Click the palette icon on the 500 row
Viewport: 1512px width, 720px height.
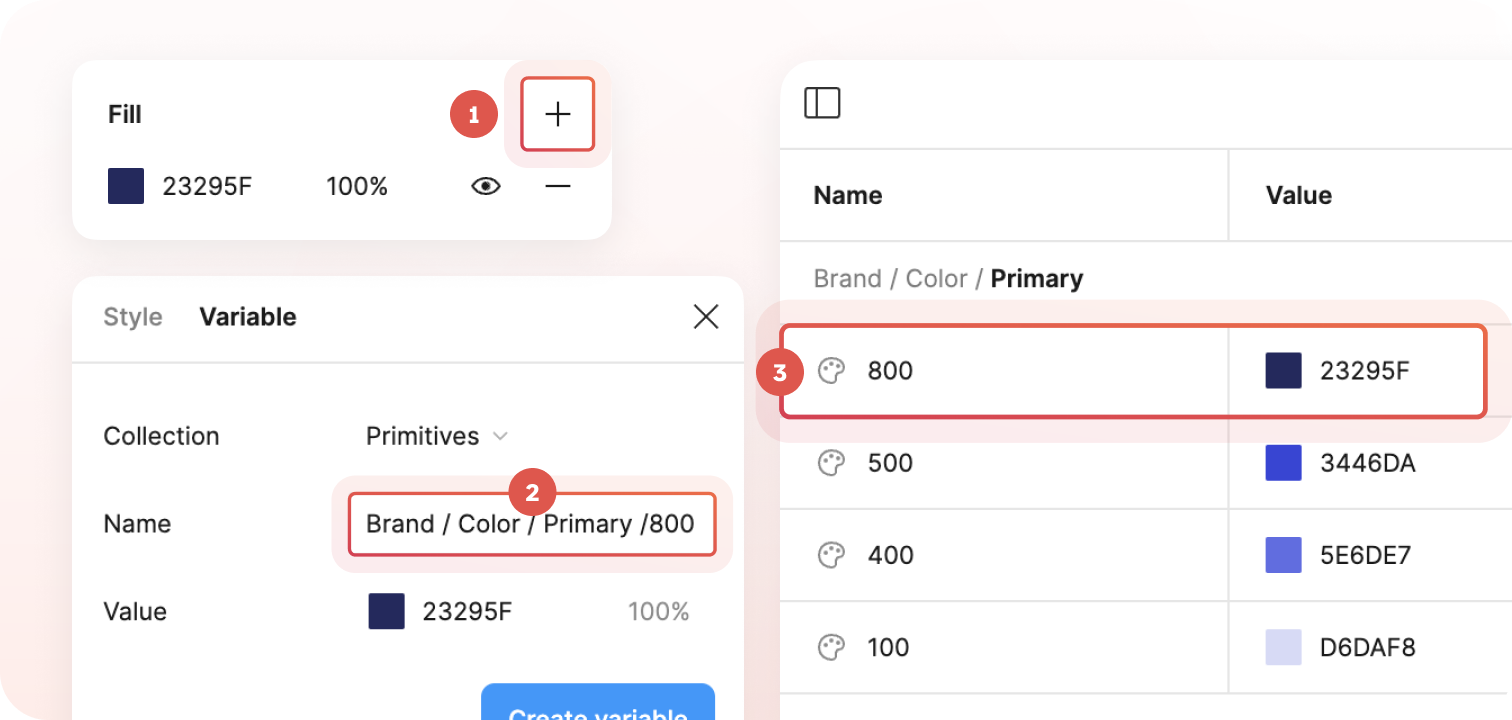(x=830, y=462)
